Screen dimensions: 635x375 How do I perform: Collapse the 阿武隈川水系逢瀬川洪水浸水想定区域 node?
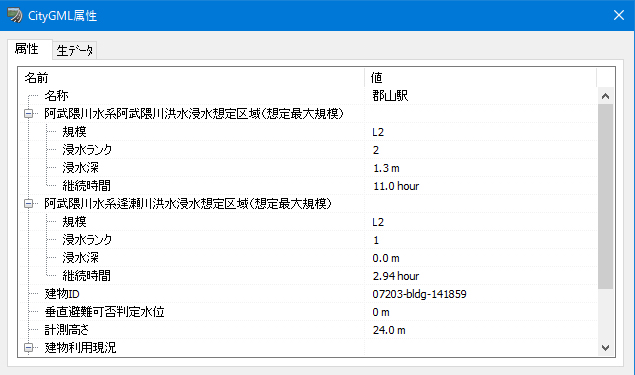click(28, 204)
